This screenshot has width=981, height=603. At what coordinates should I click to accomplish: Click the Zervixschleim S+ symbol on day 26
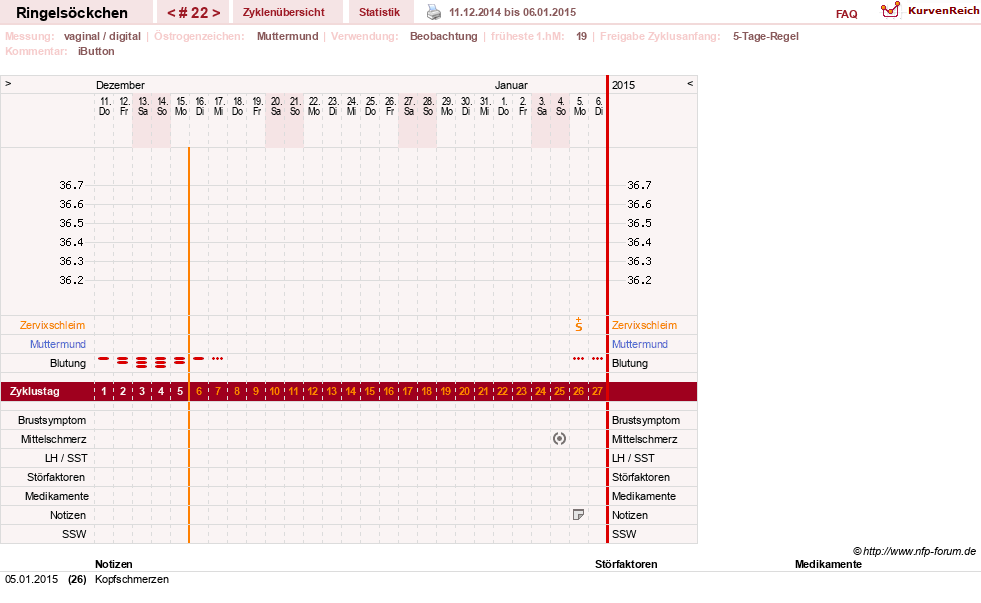[x=579, y=325]
